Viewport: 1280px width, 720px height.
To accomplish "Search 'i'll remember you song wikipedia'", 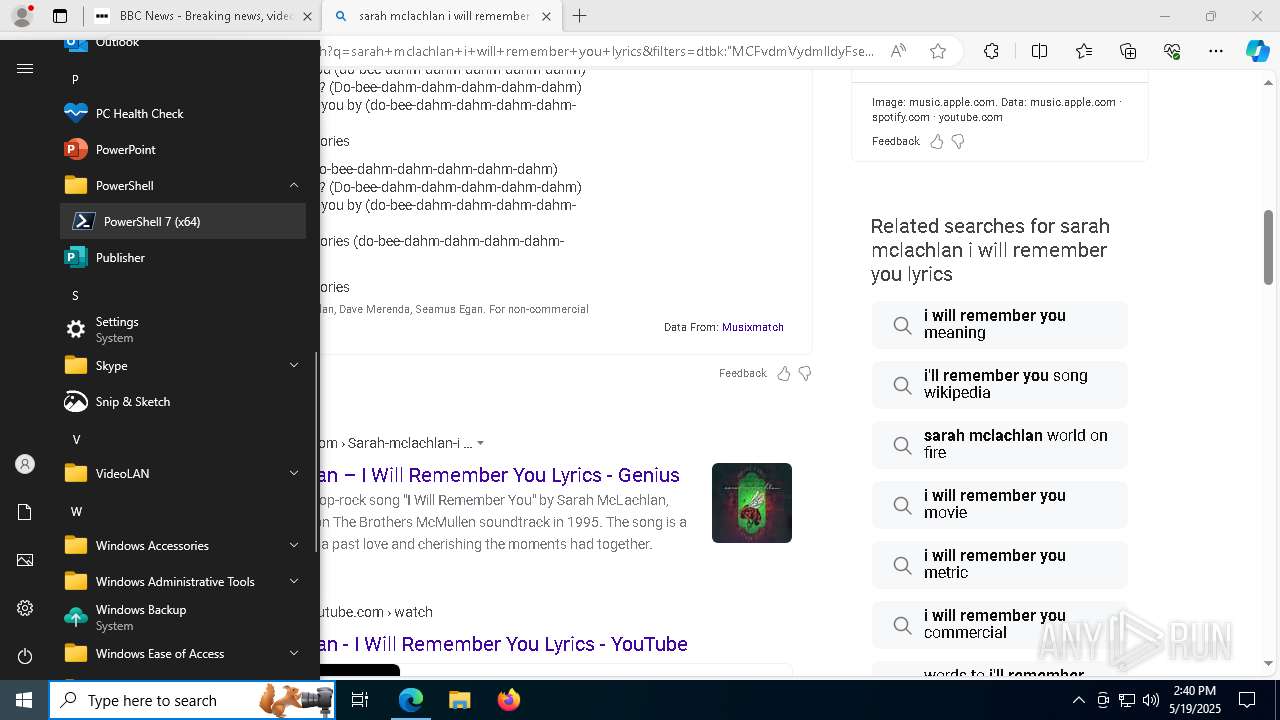I will click(999, 384).
